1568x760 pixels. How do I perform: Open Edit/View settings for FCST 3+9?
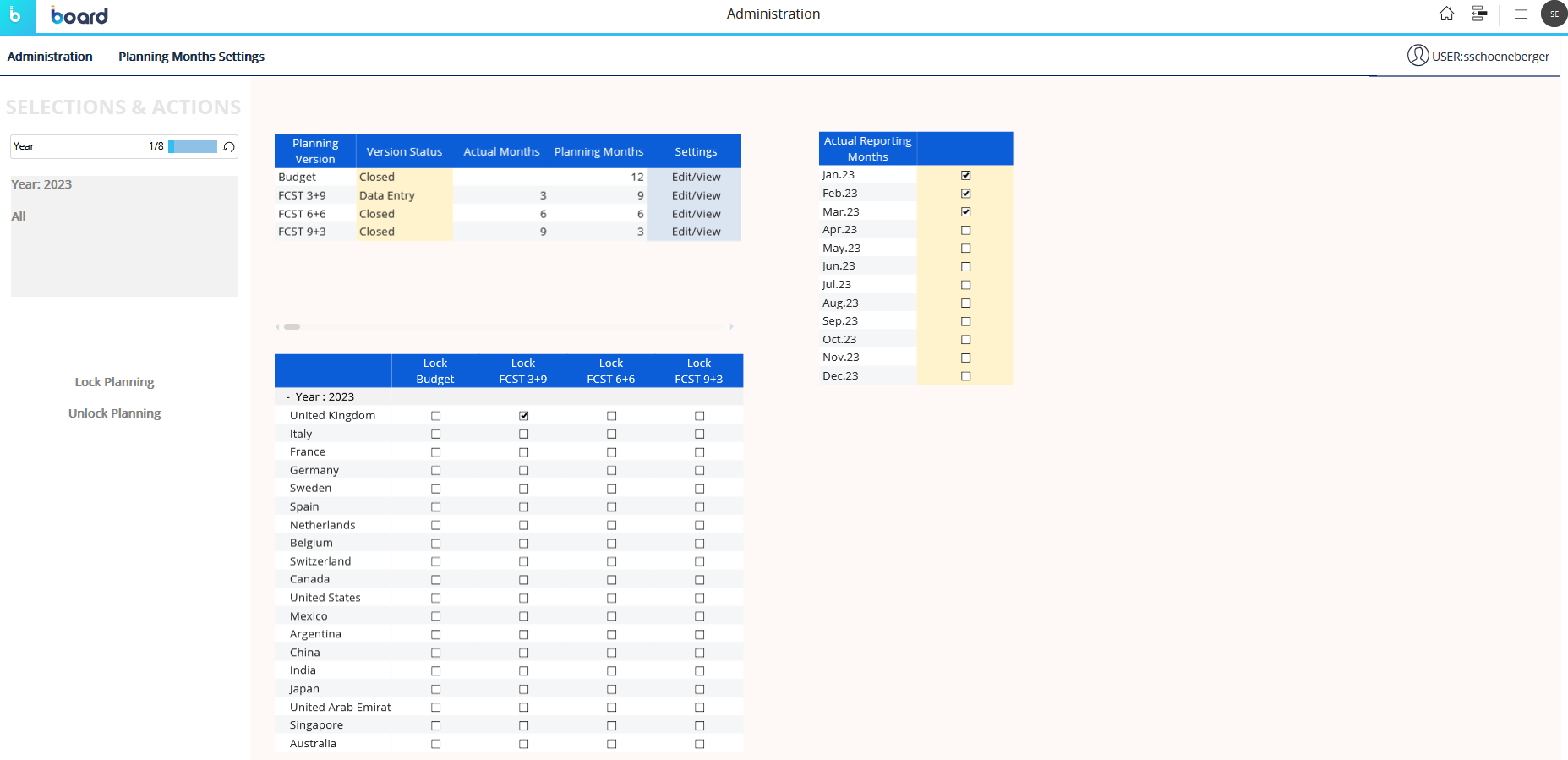point(696,195)
